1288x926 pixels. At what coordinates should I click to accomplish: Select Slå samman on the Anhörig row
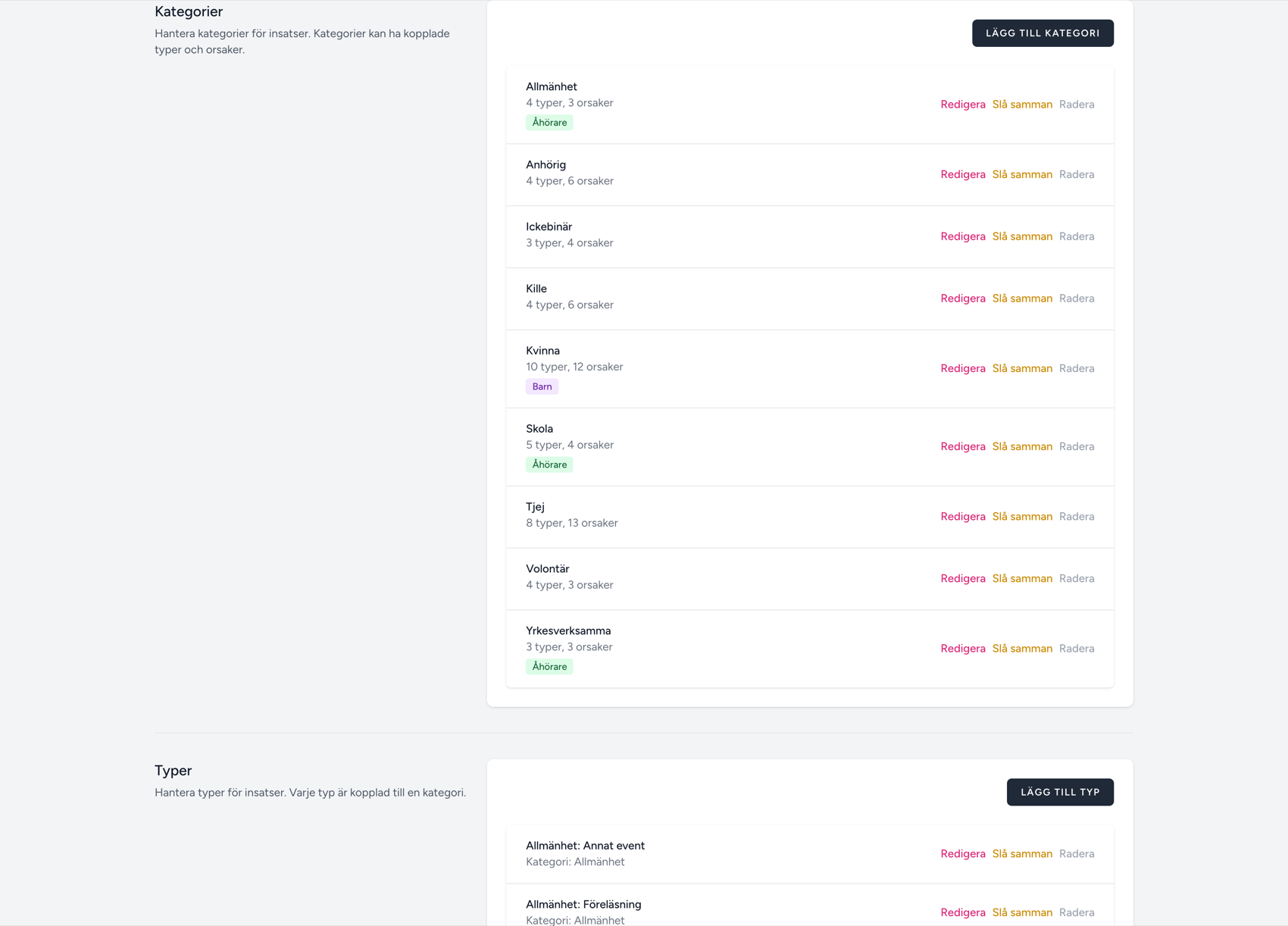coord(1022,174)
